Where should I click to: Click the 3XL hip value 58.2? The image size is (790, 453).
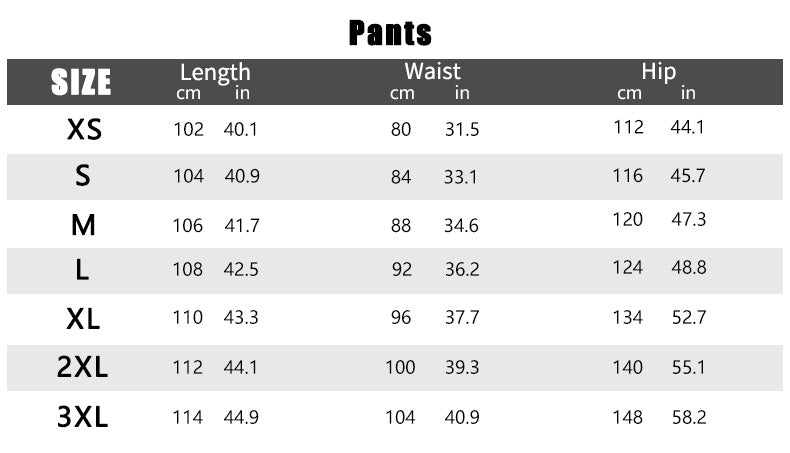[689, 417]
